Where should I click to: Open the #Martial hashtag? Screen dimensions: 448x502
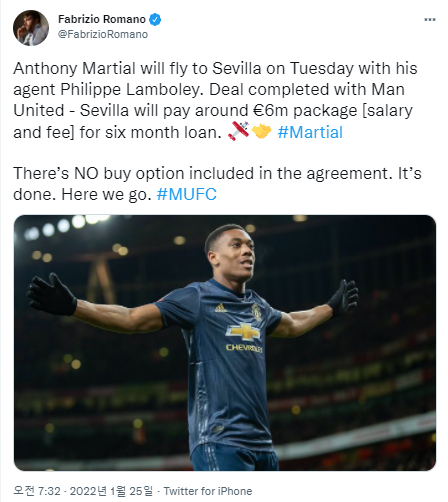[x=310, y=132]
